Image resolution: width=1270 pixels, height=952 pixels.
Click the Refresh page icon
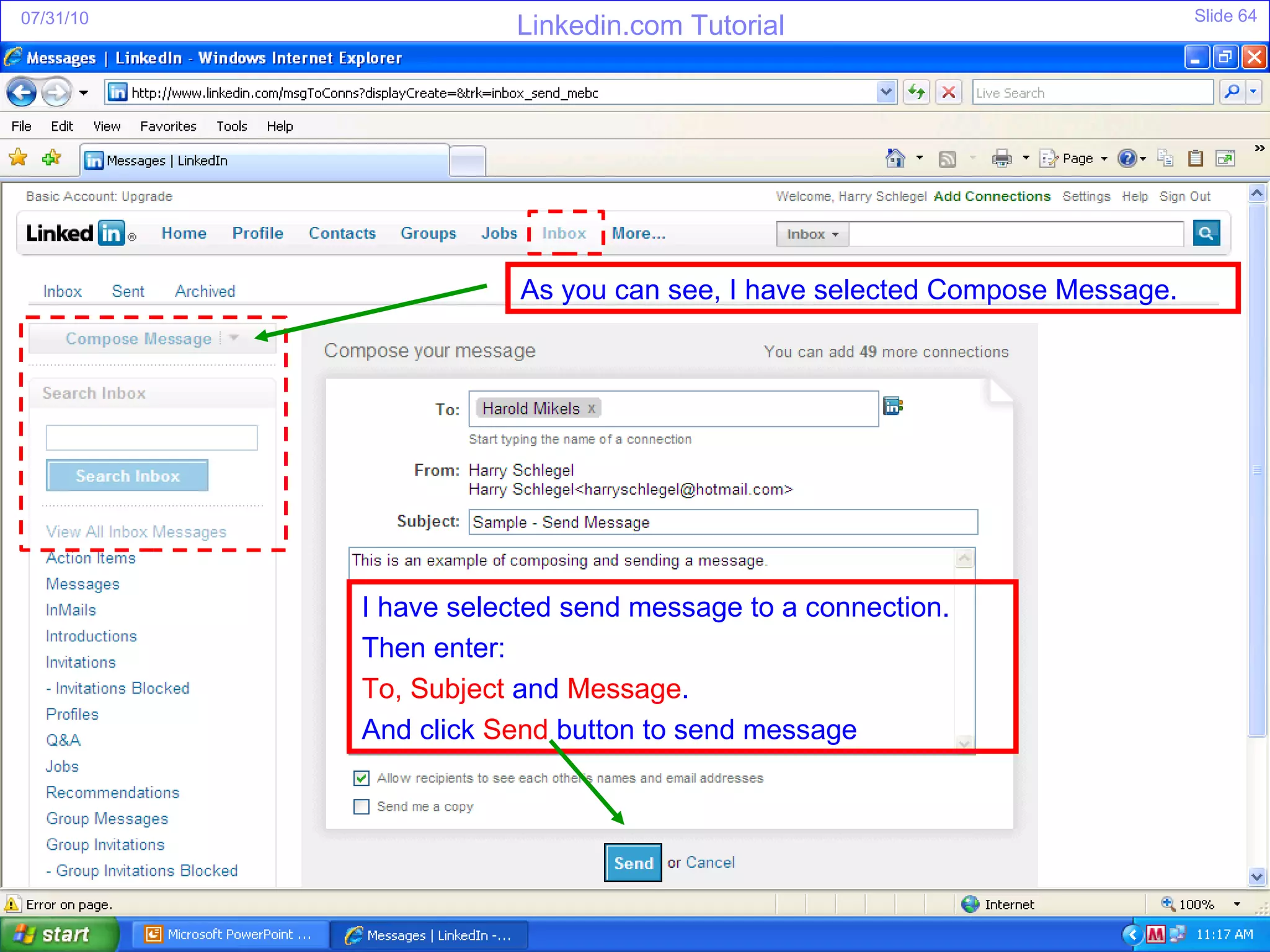[917, 93]
